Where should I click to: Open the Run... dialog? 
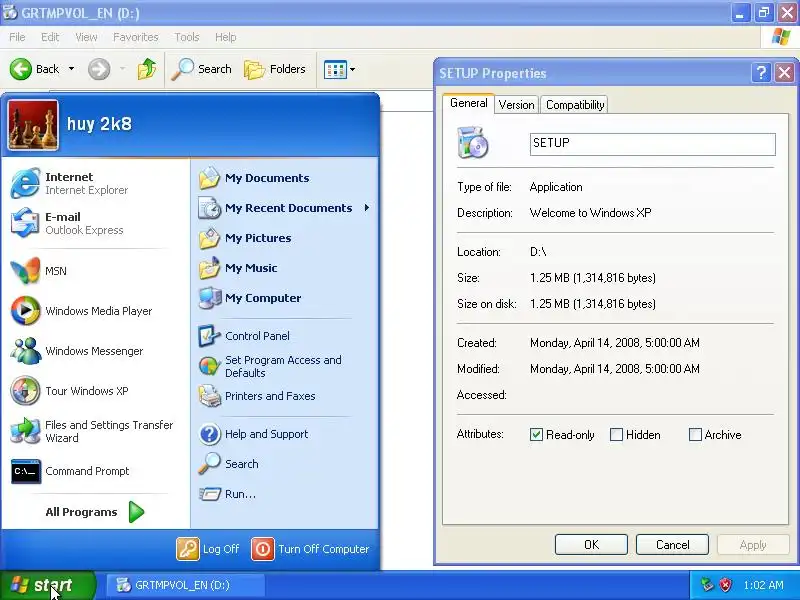(x=227, y=494)
